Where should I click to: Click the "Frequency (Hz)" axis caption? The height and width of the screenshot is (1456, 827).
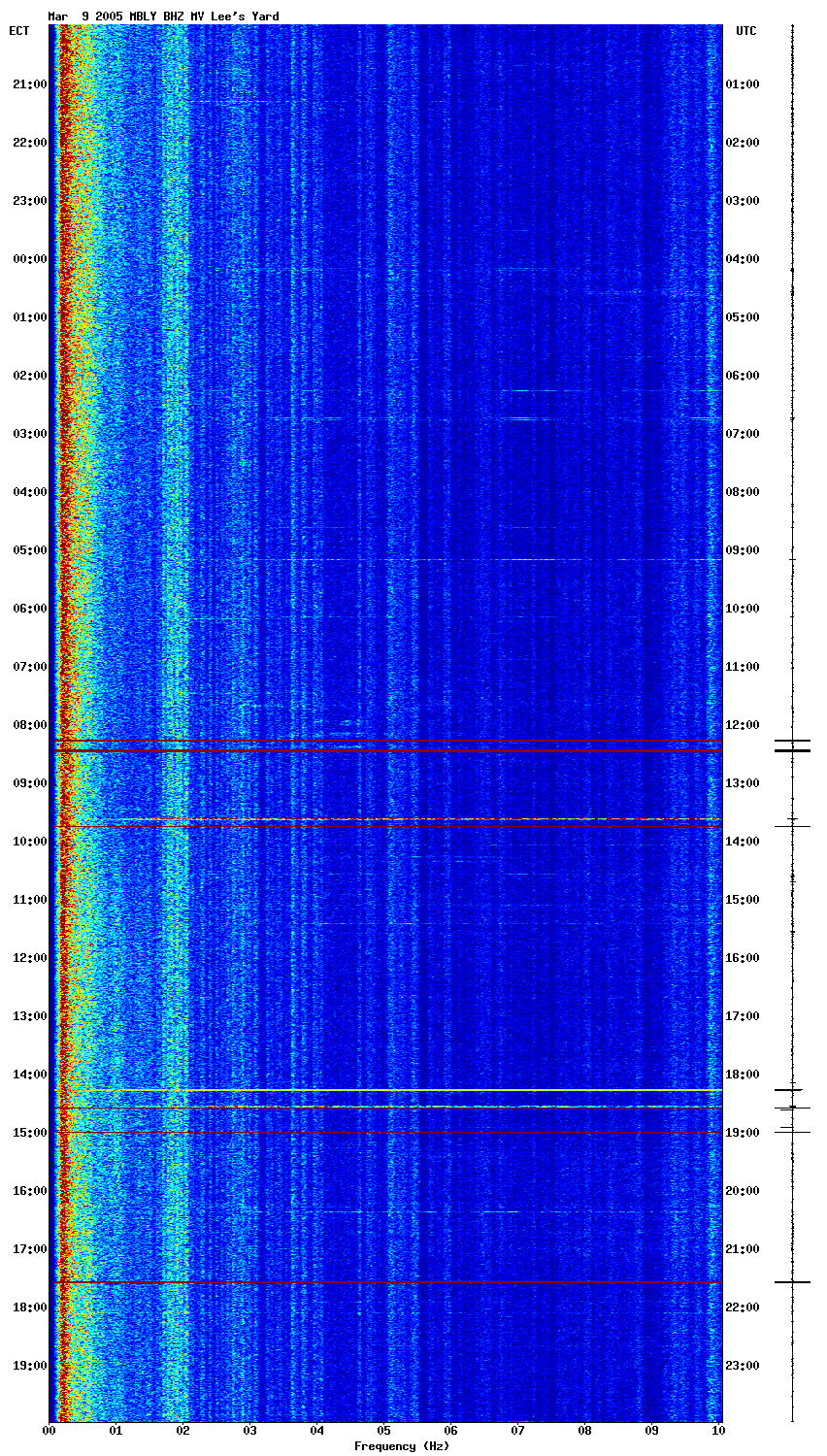point(401,1446)
